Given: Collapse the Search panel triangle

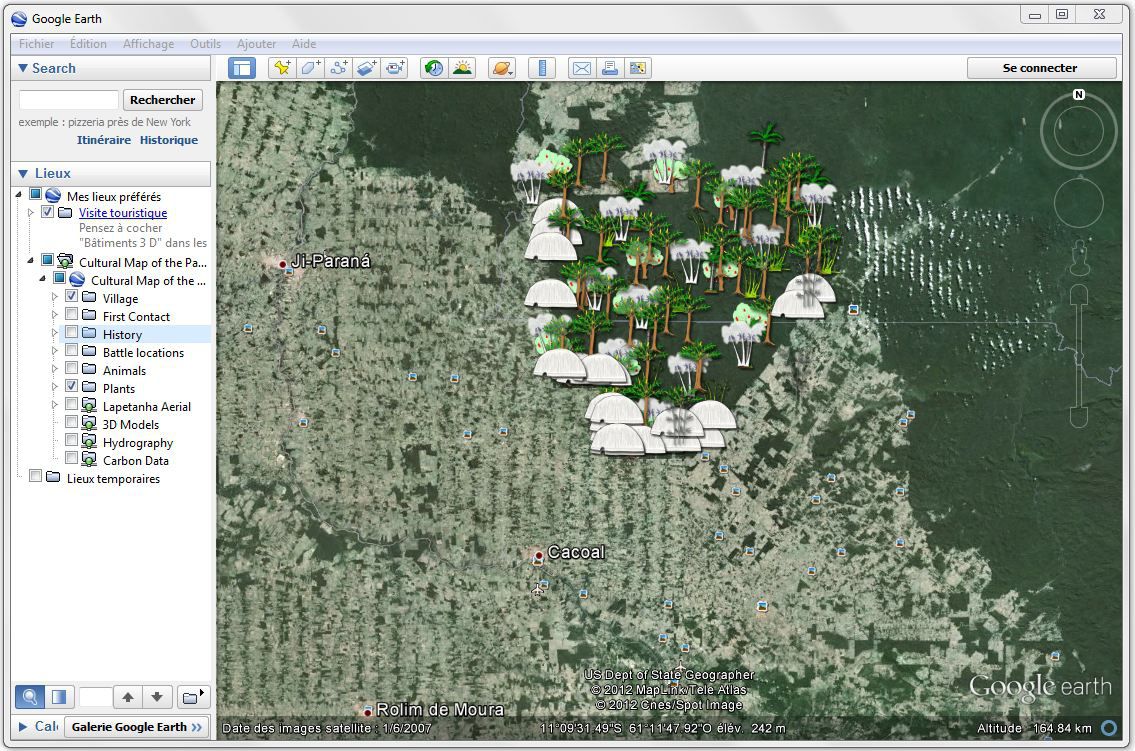Looking at the screenshot, I should (23, 68).
